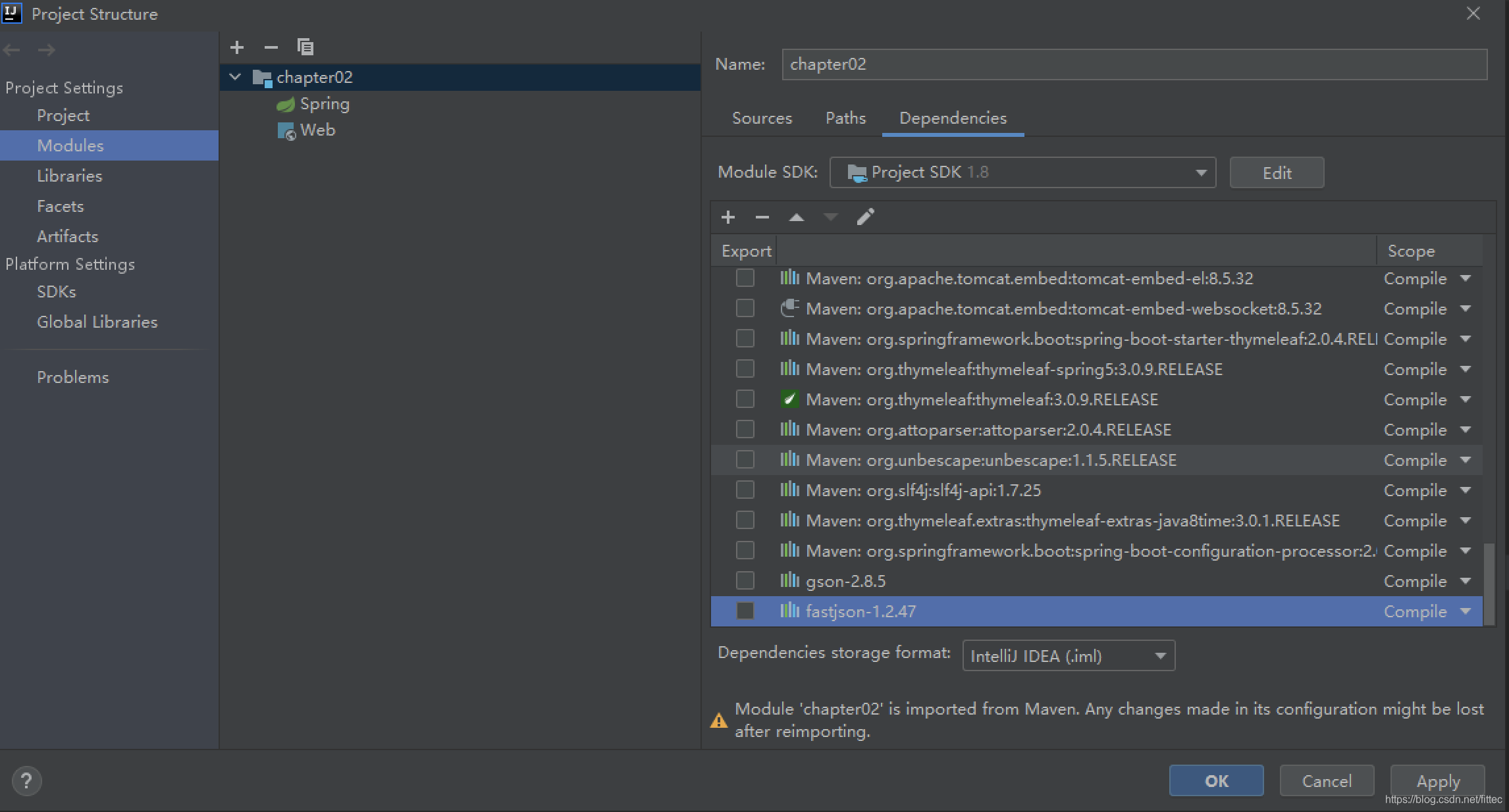Toggle the export checkbox for spring-boot-starter-thymeleaf
1509x812 pixels.
click(x=745, y=338)
